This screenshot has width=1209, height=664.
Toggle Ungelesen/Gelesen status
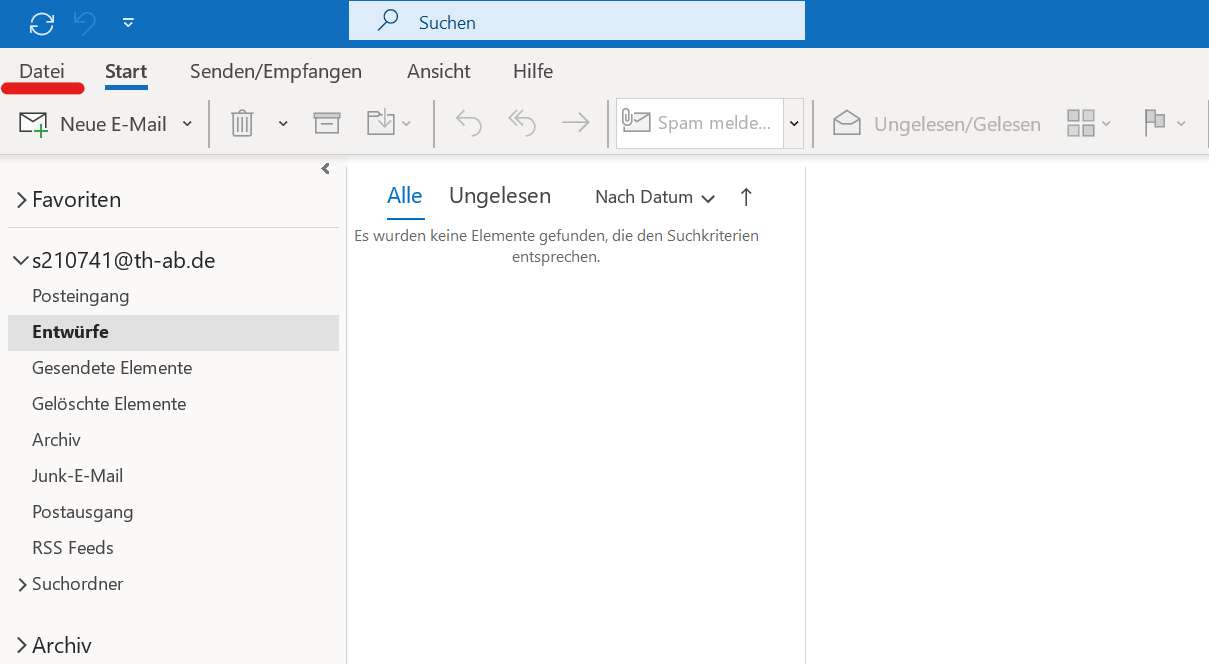937,124
